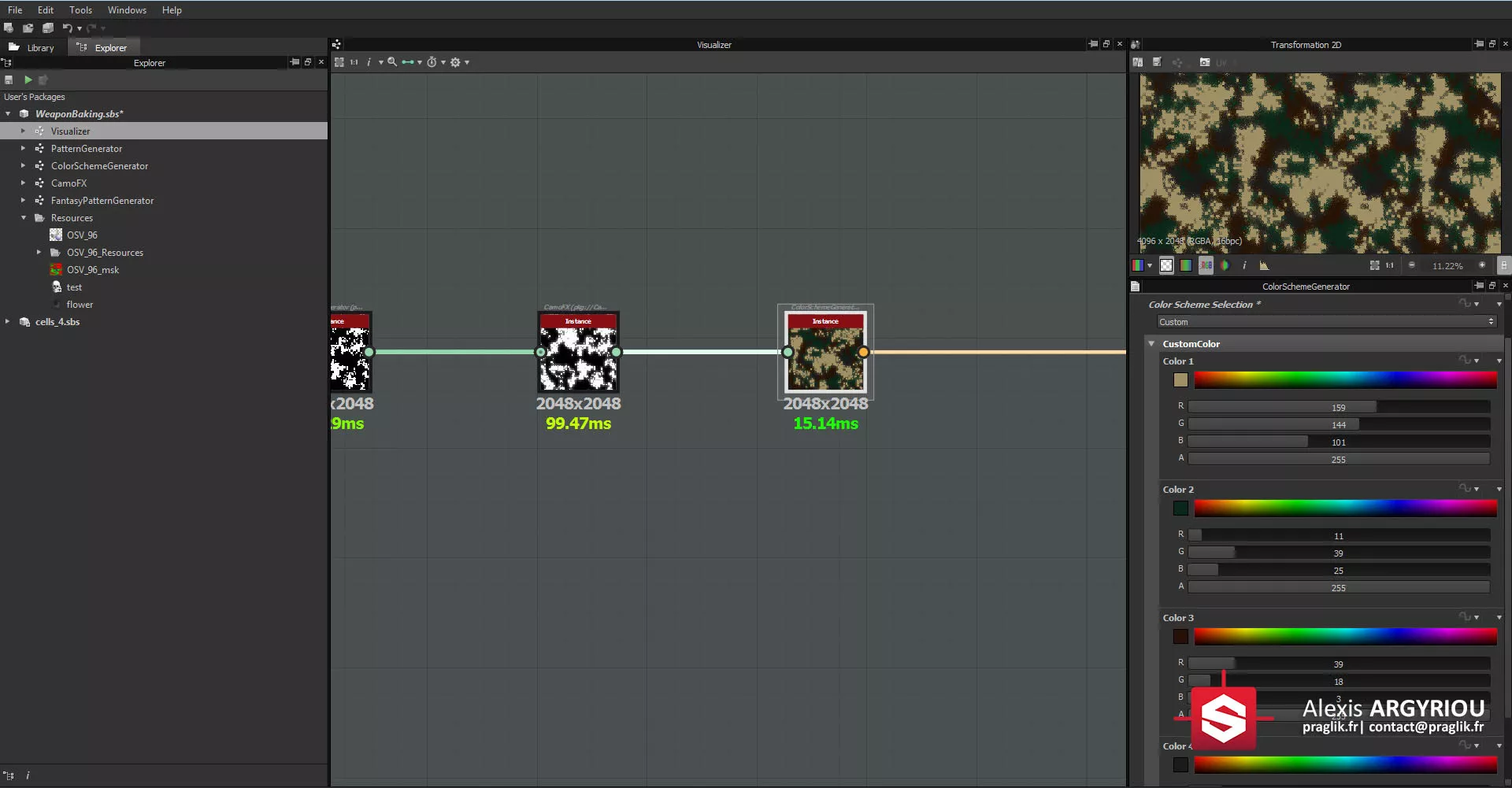Zoom in with the plus icon in 2D view
The image size is (1512, 788).
coord(1481,266)
